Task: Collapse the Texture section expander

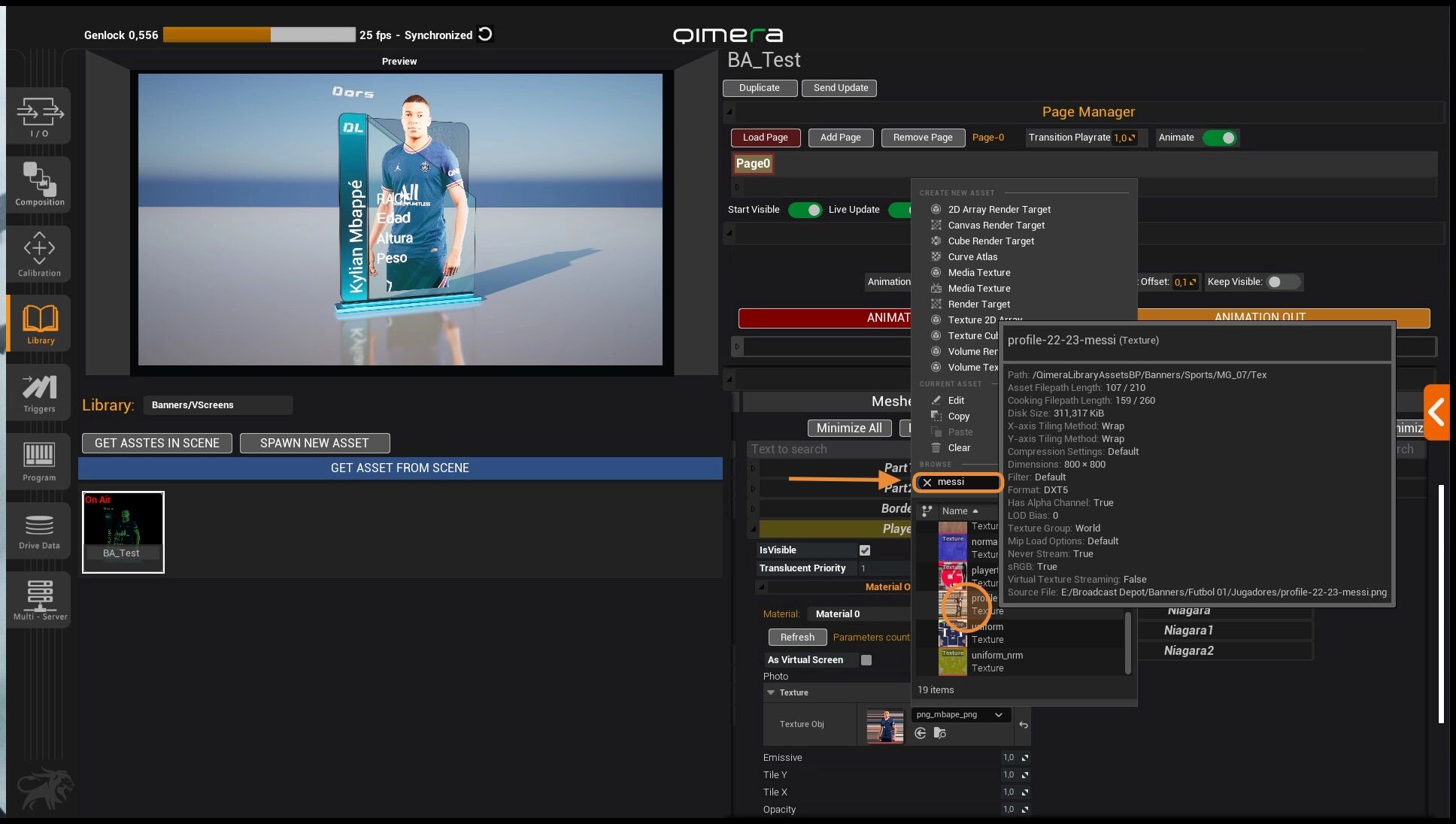Action: point(771,692)
